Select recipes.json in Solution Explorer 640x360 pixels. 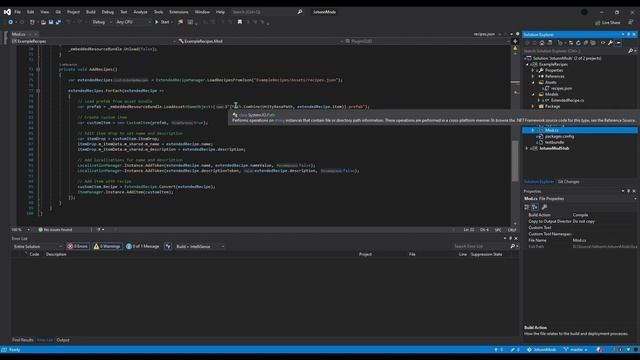pyautogui.click(x=561, y=88)
